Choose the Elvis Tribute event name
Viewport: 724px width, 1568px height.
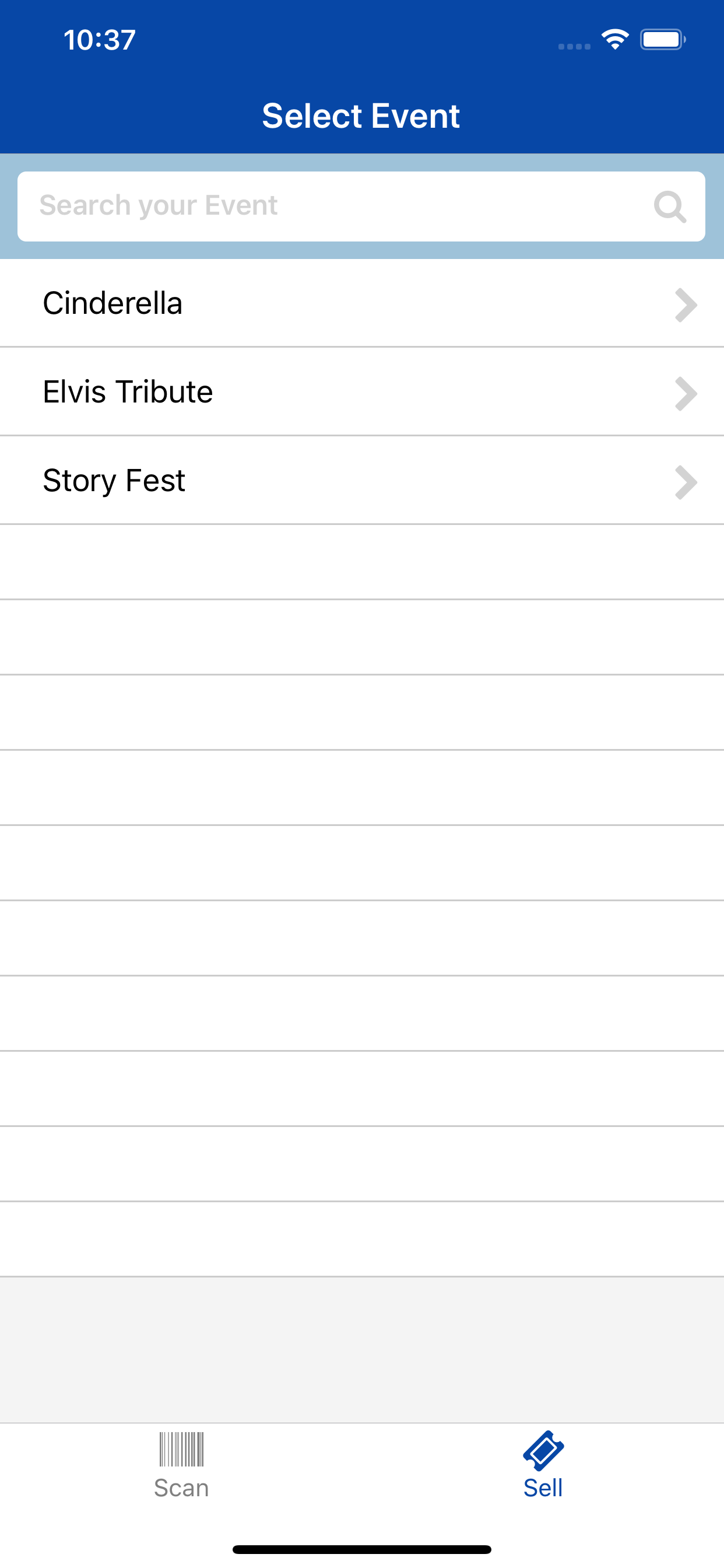[128, 392]
